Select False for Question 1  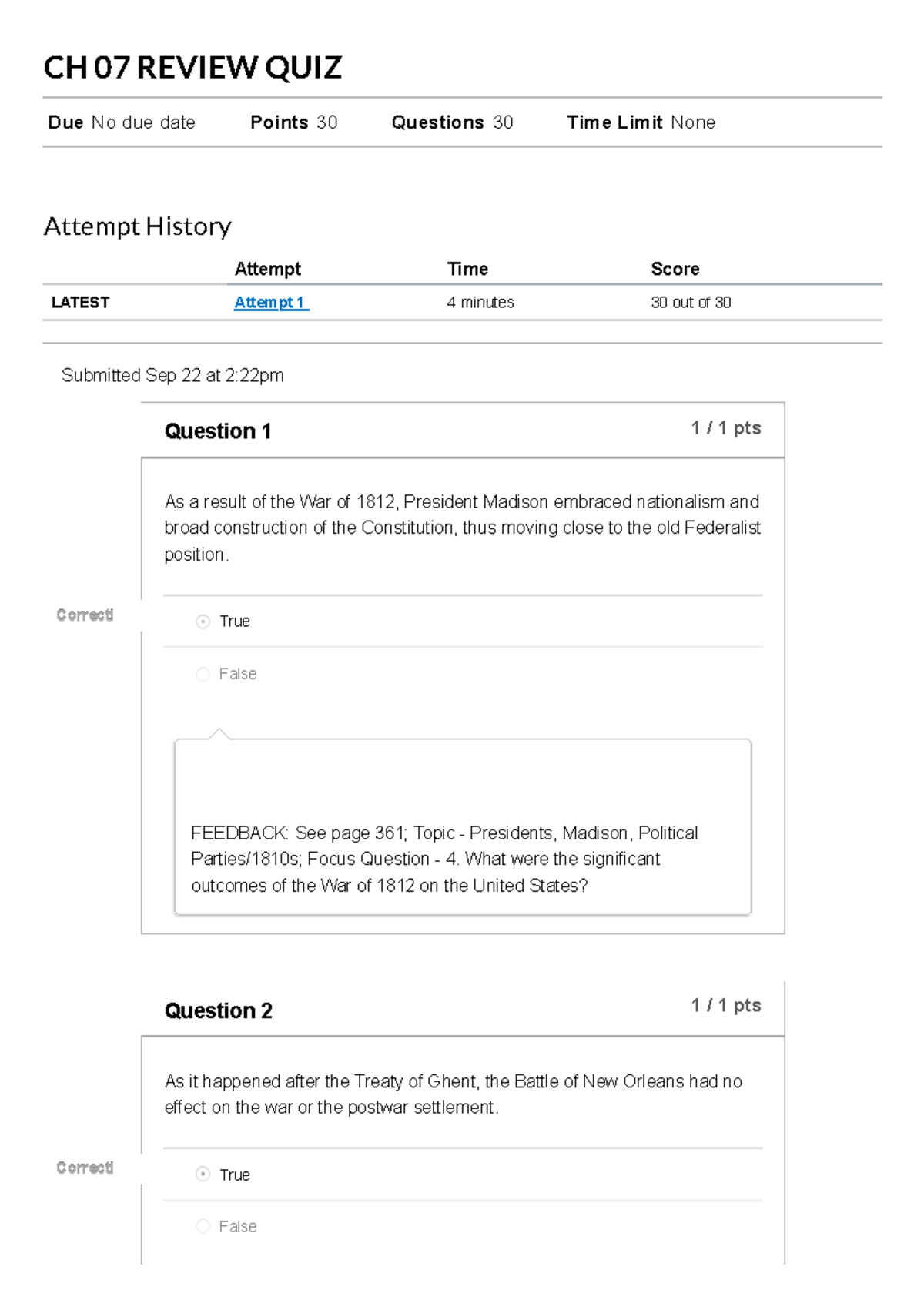pos(203,674)
